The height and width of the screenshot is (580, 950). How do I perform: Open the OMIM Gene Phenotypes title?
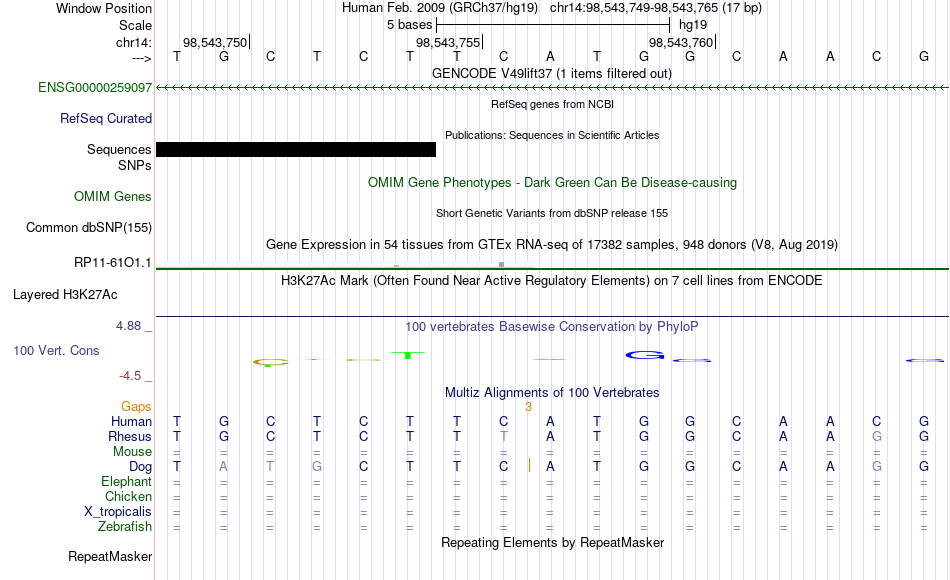(x=552, y=182)
